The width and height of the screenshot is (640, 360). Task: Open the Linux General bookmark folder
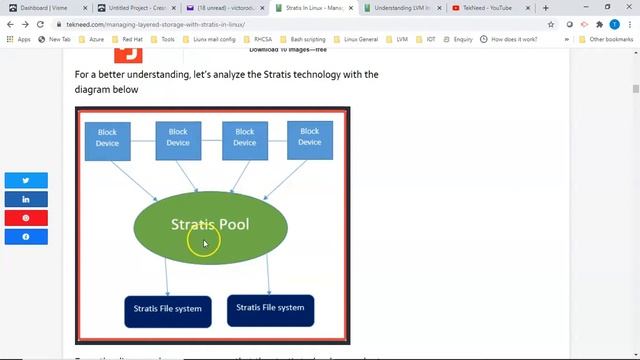pyautogui.click(x=356, y=39)
